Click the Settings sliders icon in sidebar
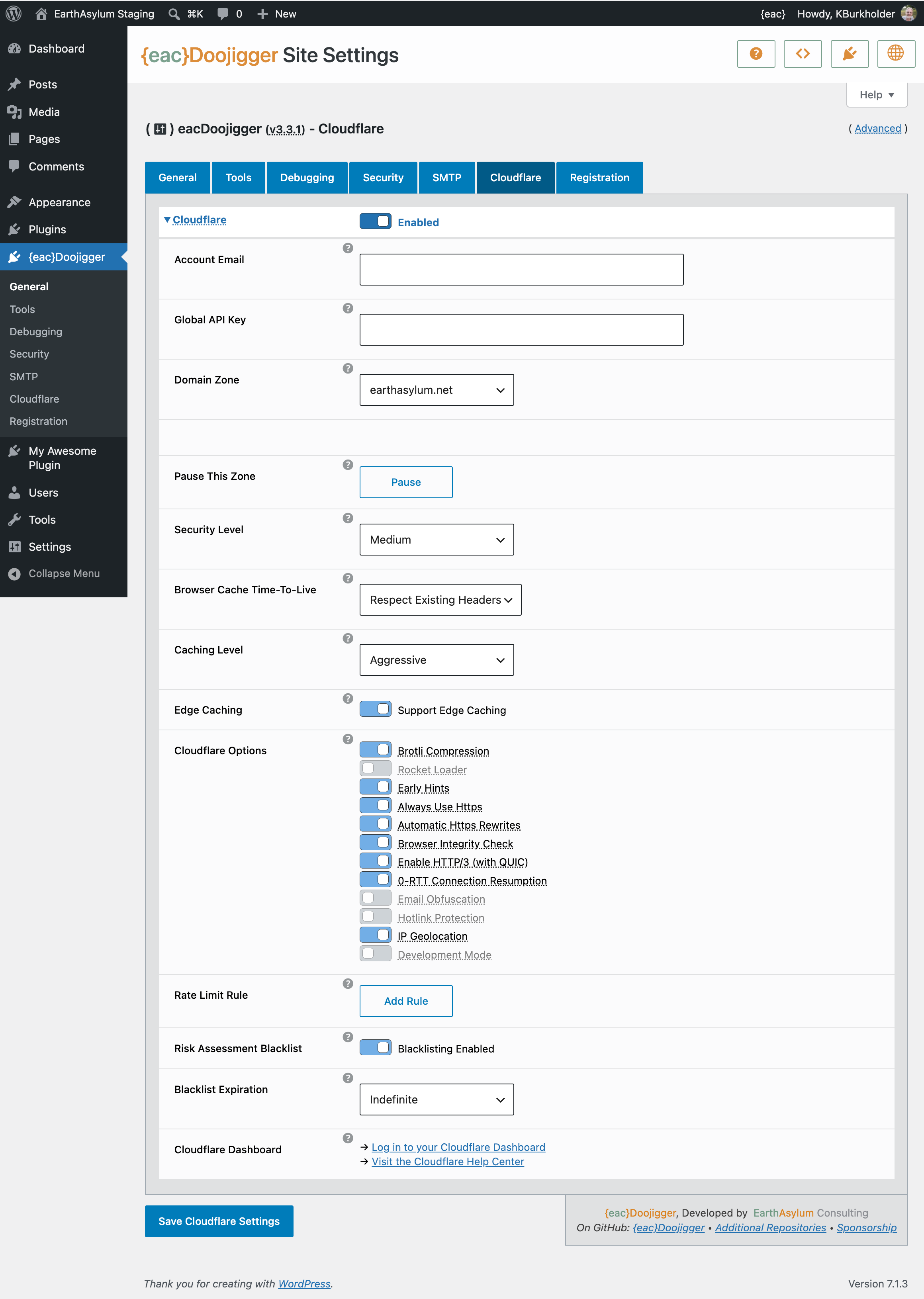The image size is (924, 1299). [15, 547]
